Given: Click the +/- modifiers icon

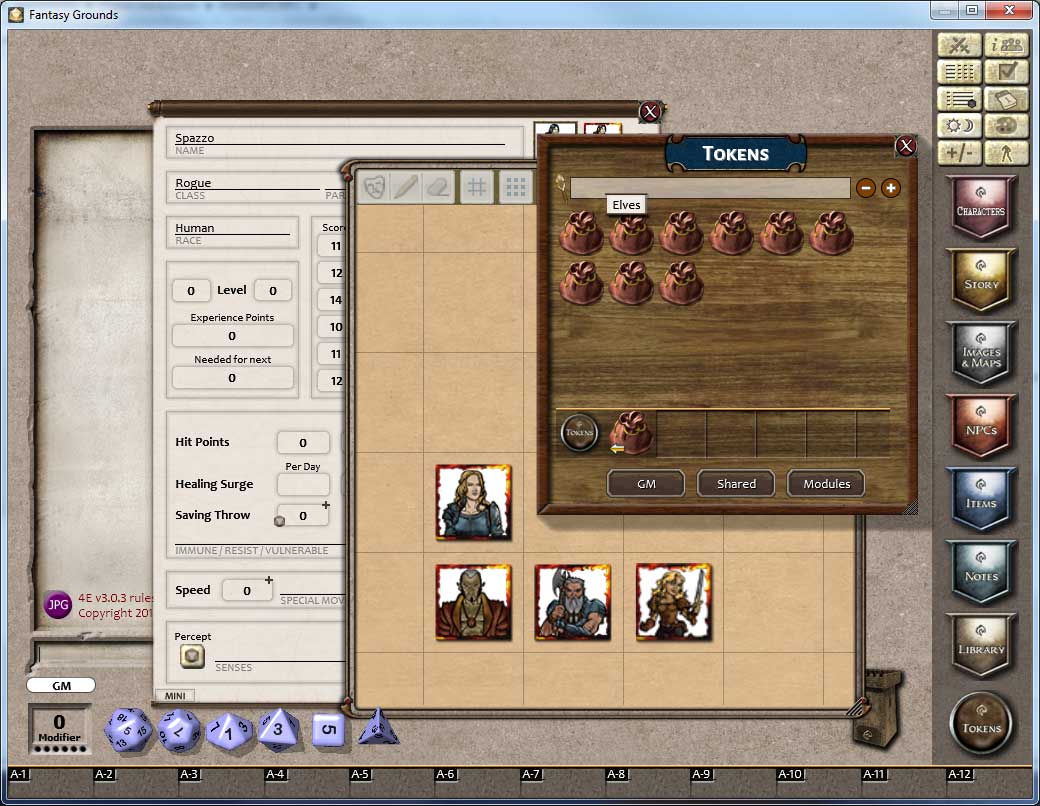Looking at the screenshot, I should pyautogui.click(x=960, y=154).
